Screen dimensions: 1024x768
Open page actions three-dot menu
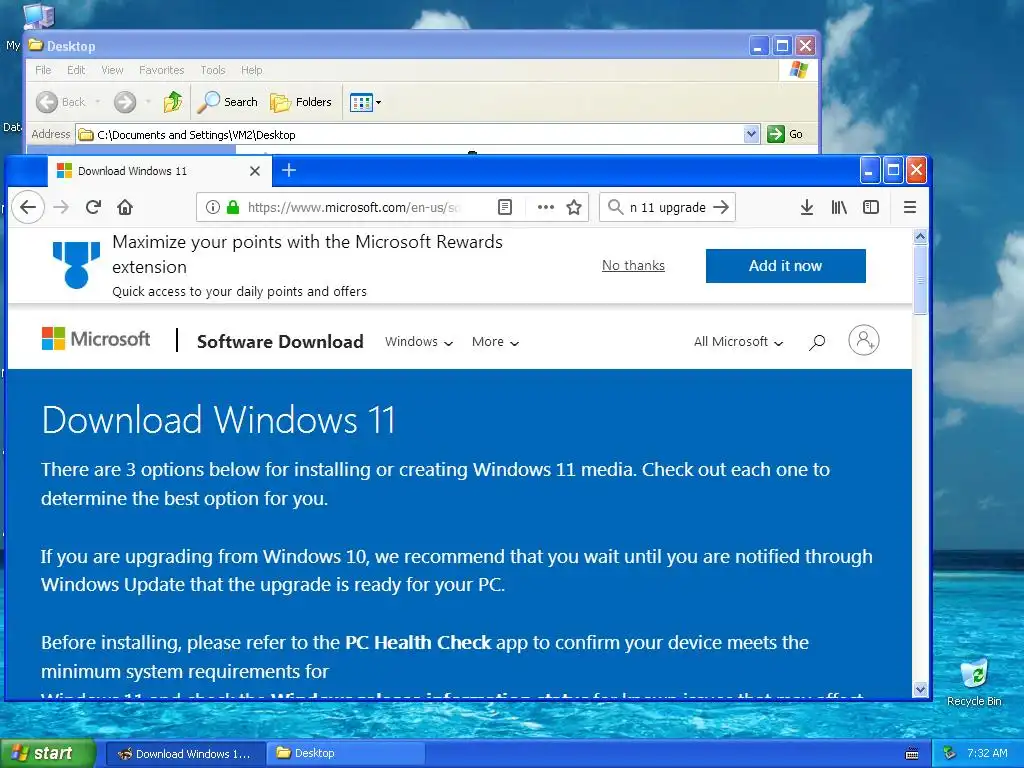click(x=545, y=208)
